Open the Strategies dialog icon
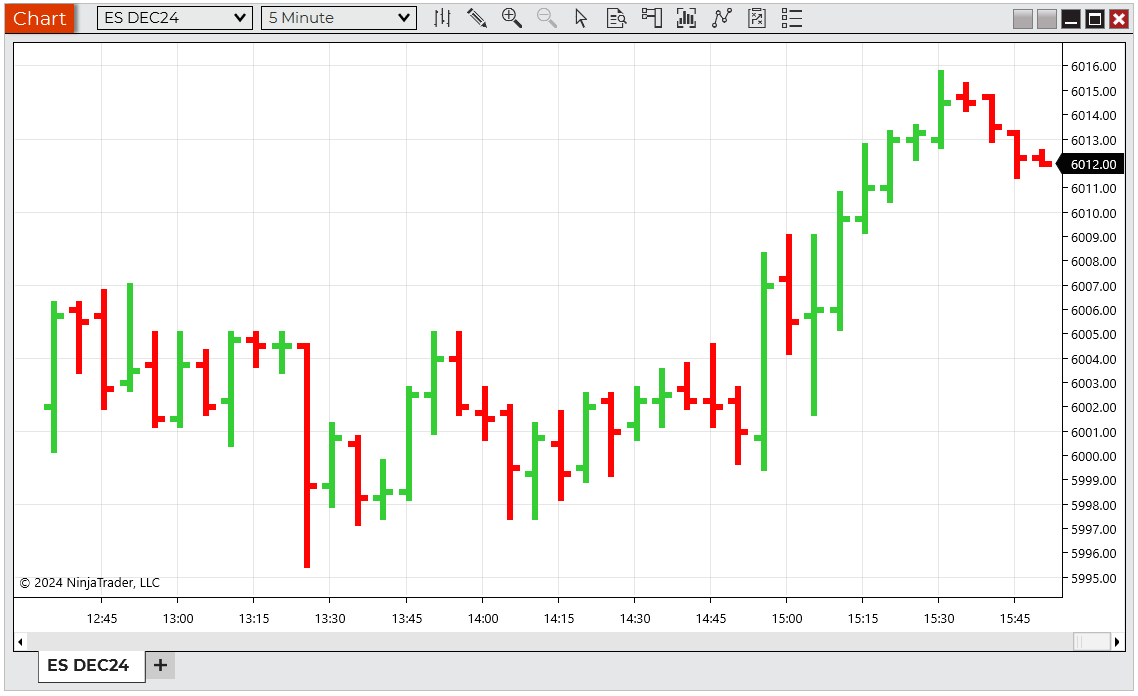Viewport: 1138px width, 696px height. pyautogui.click(x=757, y=18)
